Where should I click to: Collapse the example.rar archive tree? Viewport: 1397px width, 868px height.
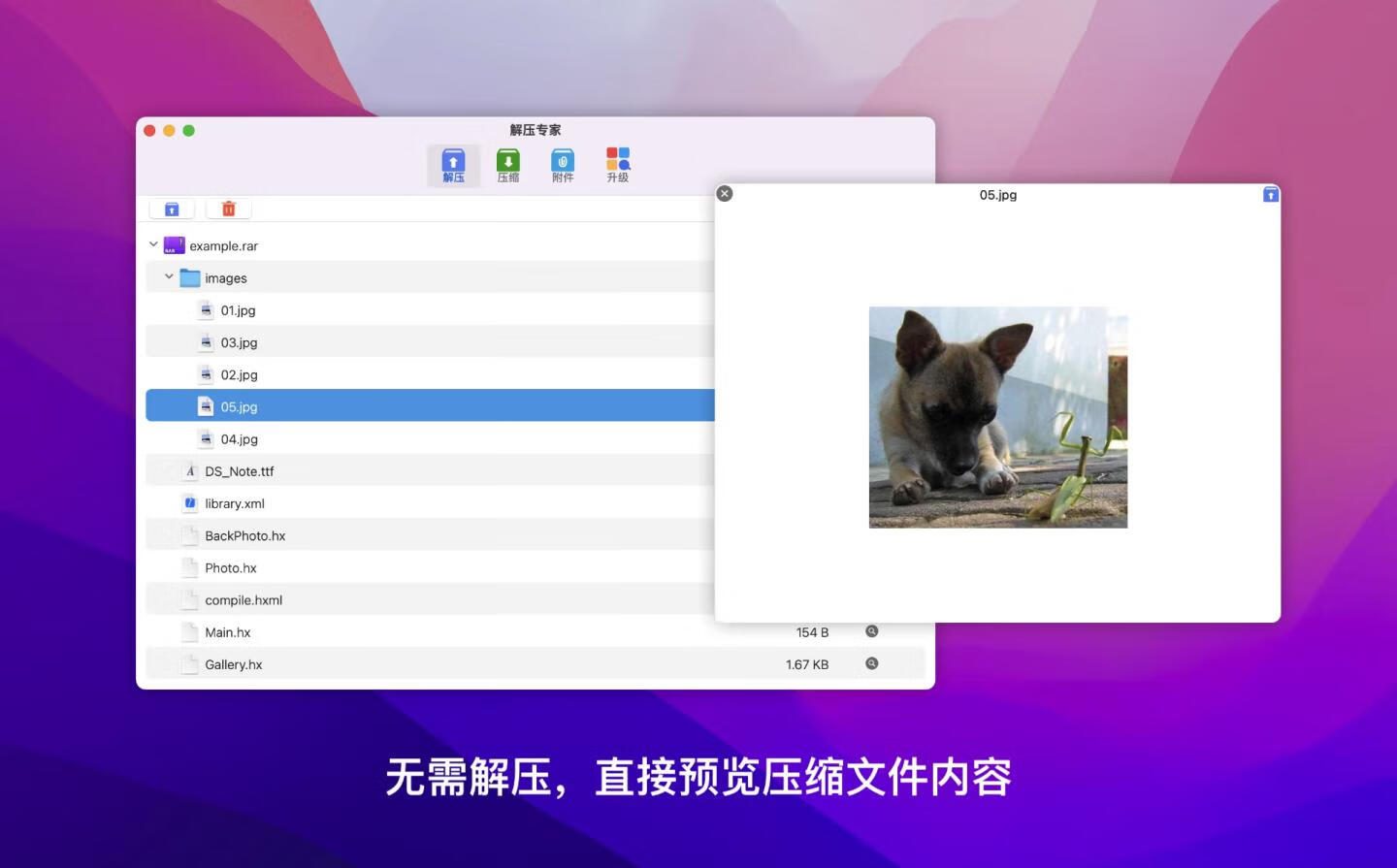(x=153, y=244)
